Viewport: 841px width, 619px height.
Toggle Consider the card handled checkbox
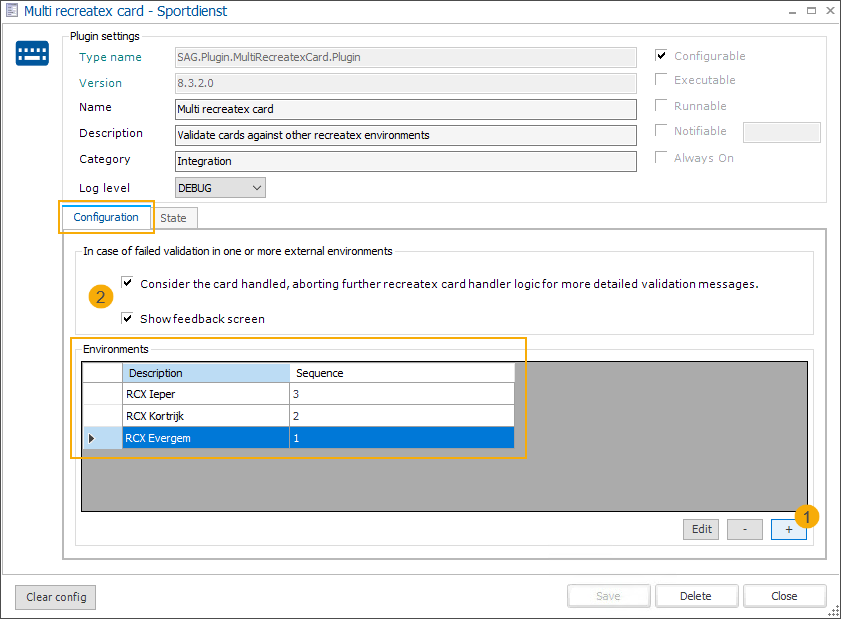pyautogui.click(x=127, y=283)
